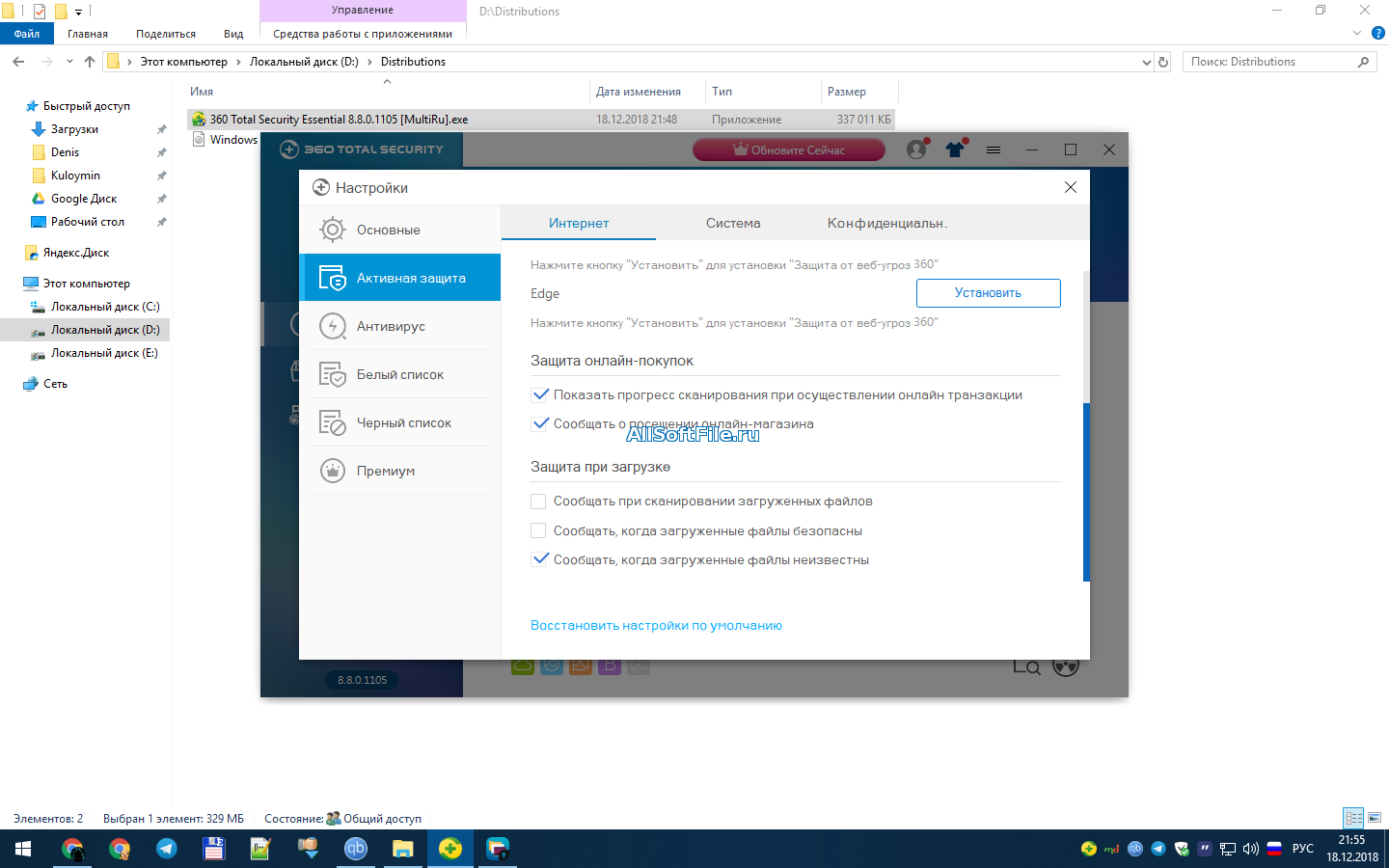Click the version 8.8.0.1105 label

(363, 680)
